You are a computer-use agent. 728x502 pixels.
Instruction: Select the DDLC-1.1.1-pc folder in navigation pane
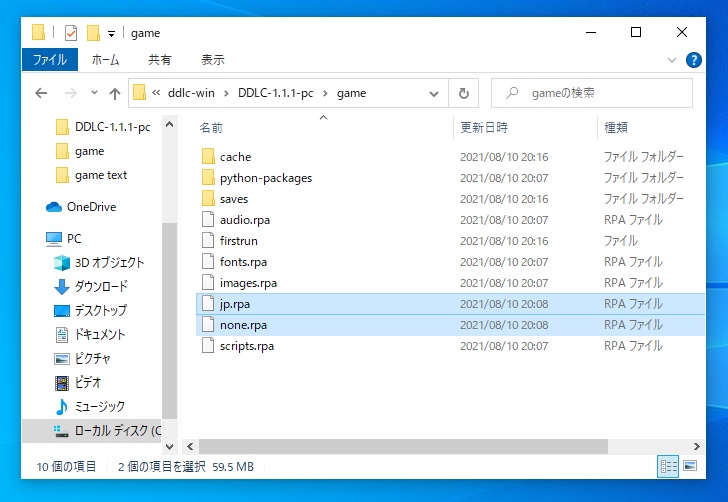[x=103, y=127]
